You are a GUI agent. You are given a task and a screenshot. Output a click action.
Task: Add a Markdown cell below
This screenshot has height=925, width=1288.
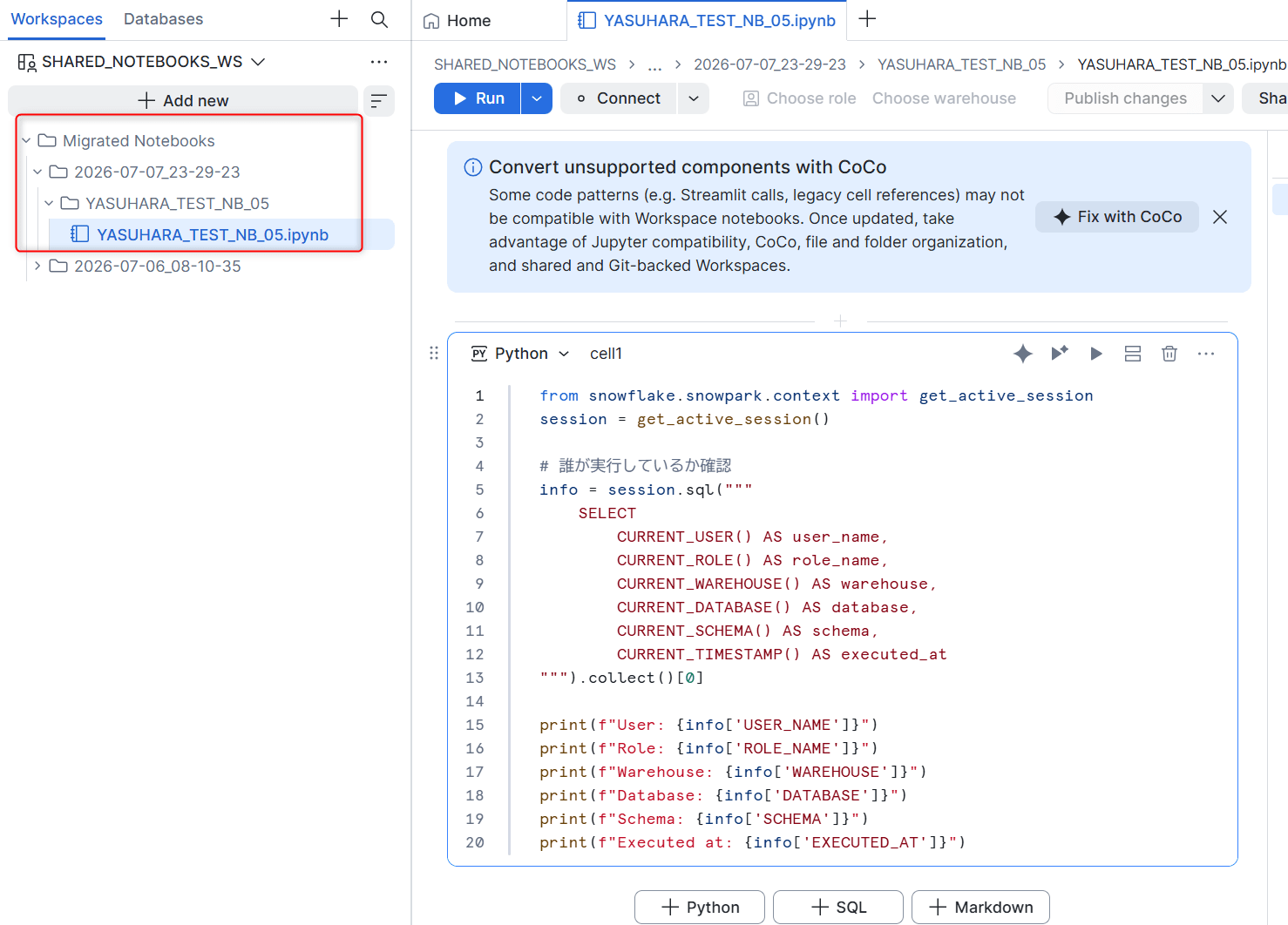tap(980, 907)
